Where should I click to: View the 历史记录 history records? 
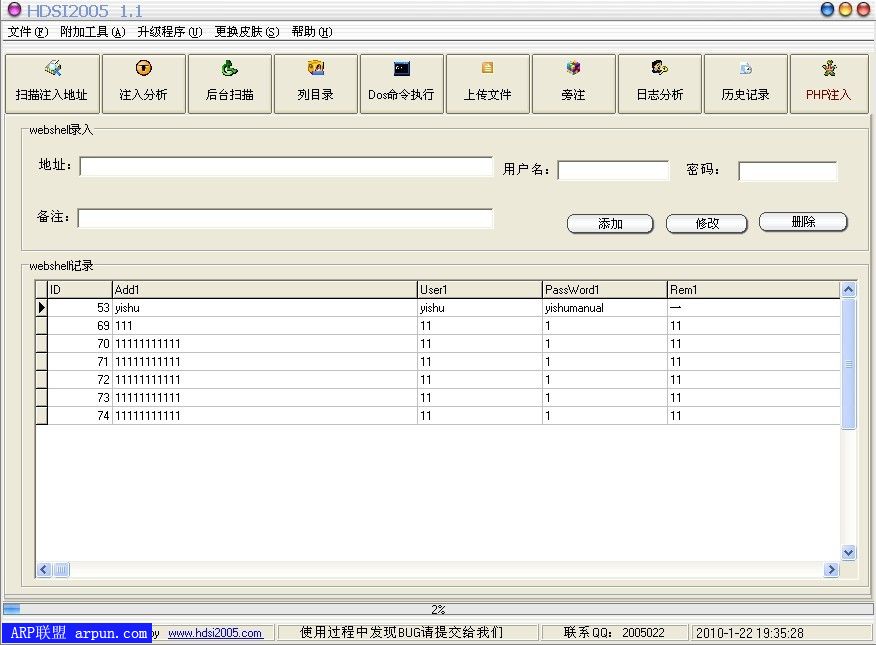point(746,83)
